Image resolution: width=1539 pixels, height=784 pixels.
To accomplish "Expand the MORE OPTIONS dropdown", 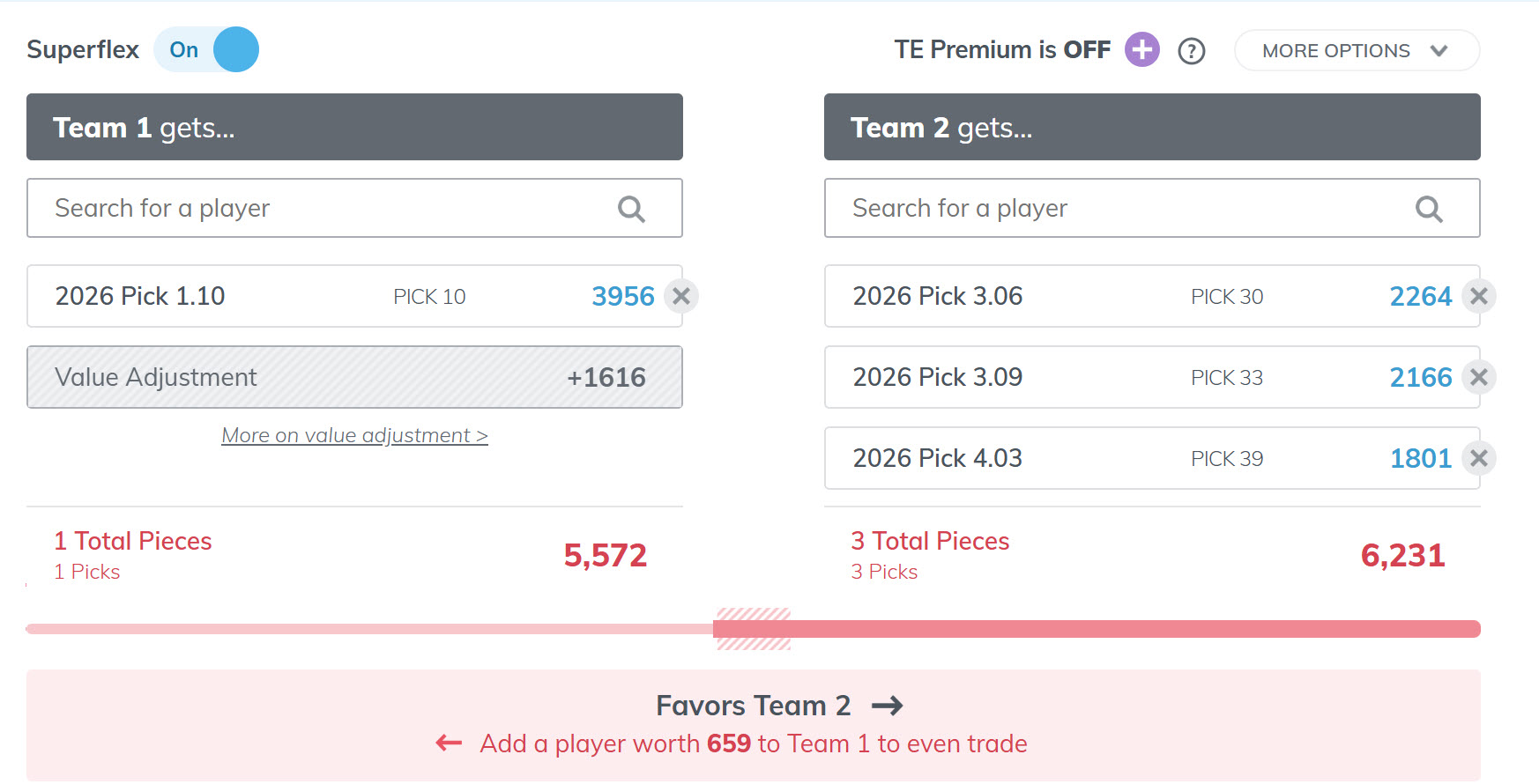I will 1356,50.
